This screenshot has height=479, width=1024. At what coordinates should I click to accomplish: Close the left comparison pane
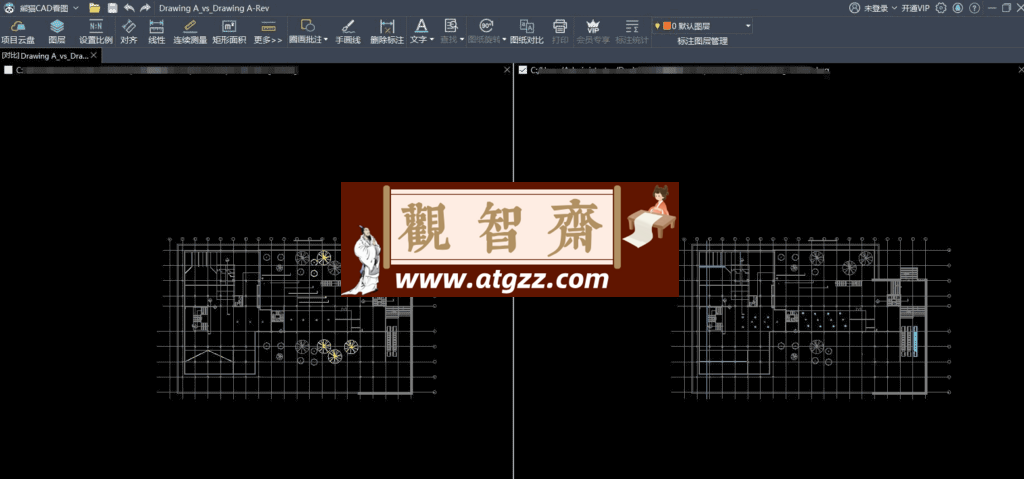click(507, 69)
